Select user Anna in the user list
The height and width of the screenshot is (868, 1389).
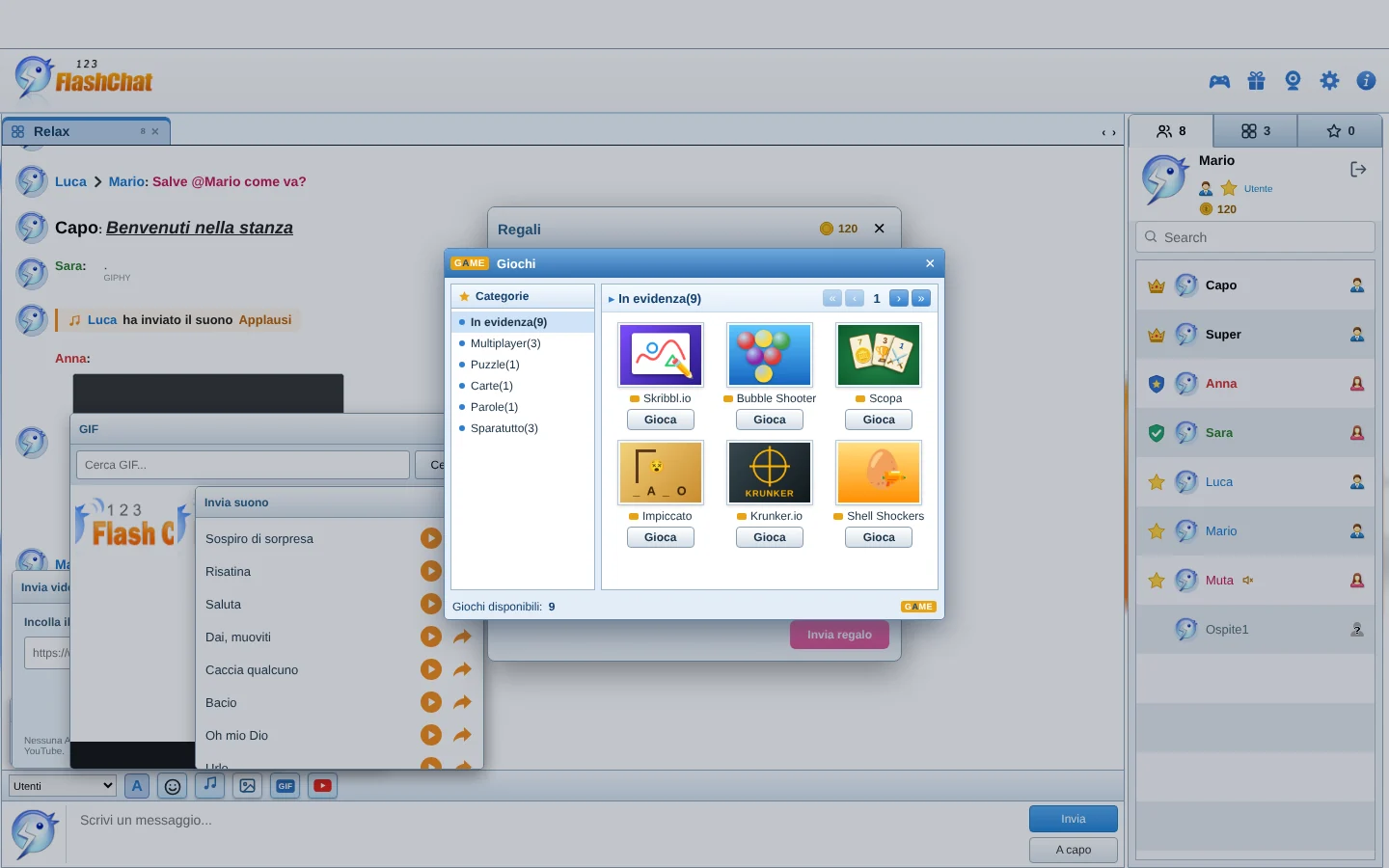(x=1255, y=384)
